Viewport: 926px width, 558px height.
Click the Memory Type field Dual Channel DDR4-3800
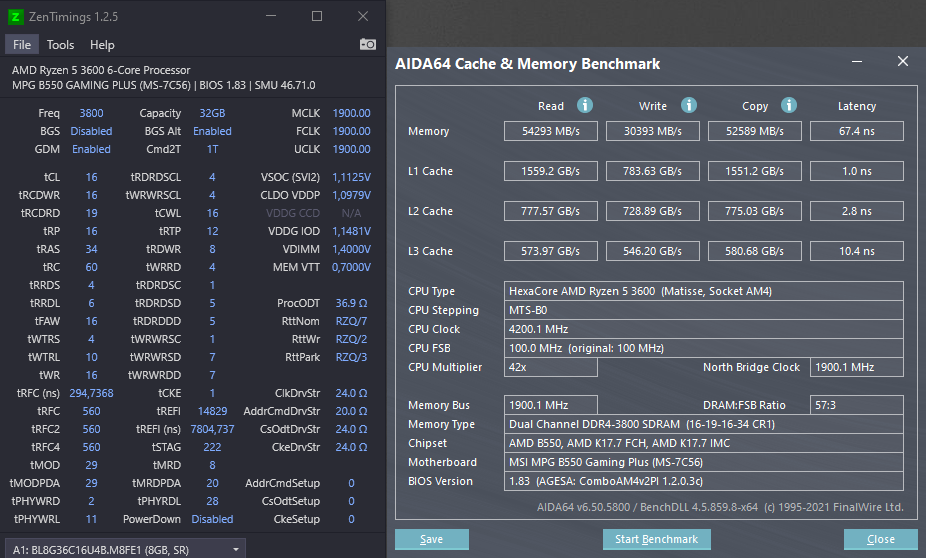[703, 424]
